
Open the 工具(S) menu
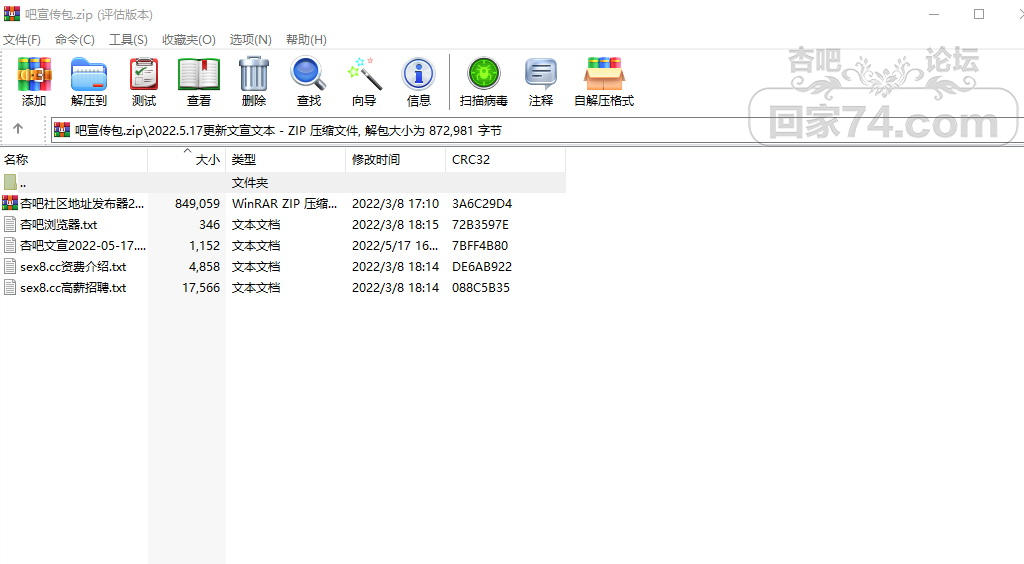(x=128, y=40)
